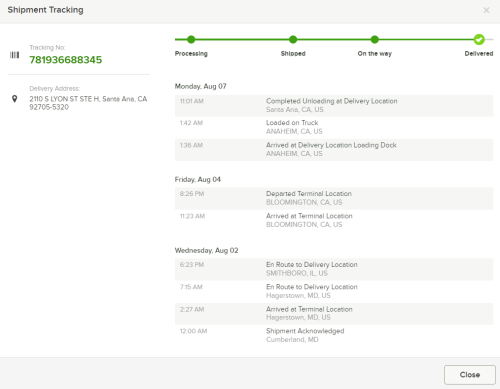Image resolution: width=500 pixels, height=389 pixels.
Task: Click the On the way step dot
Action: click(375, 39)
